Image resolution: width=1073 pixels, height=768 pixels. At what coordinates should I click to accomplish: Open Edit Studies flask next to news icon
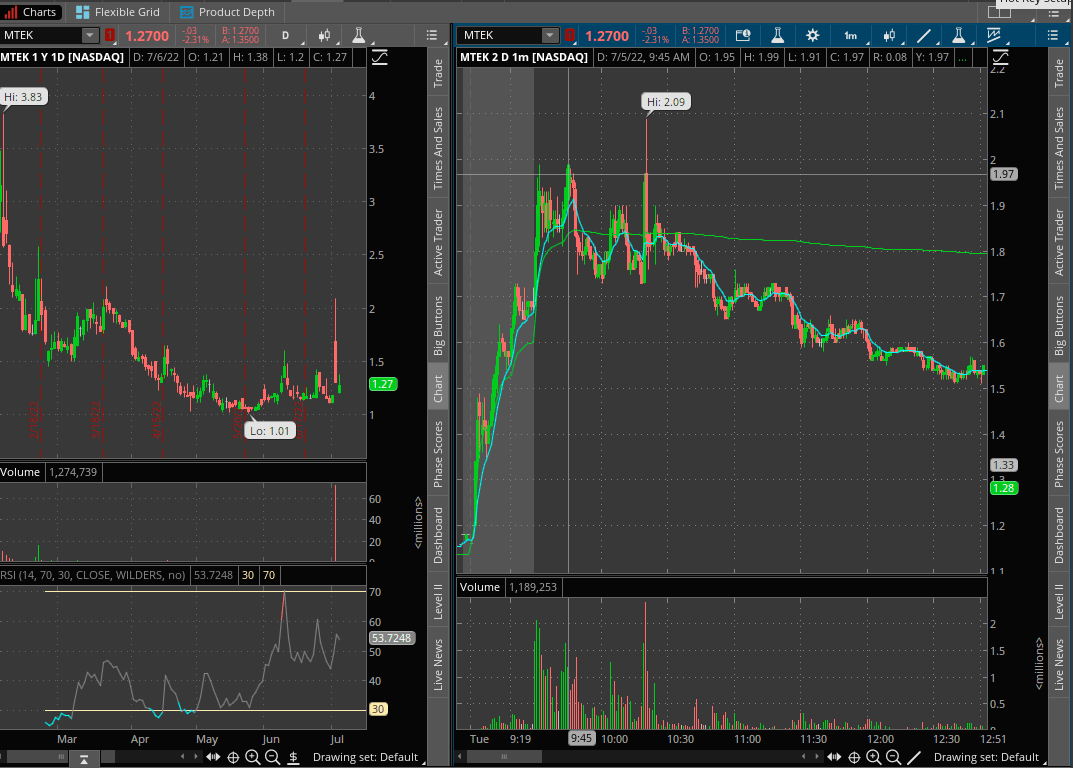click(x=777, y=36)
